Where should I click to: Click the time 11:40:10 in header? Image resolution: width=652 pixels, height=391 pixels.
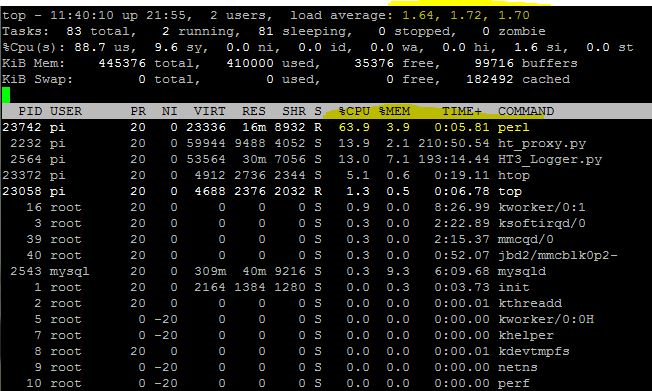click(x=82, y=16)
